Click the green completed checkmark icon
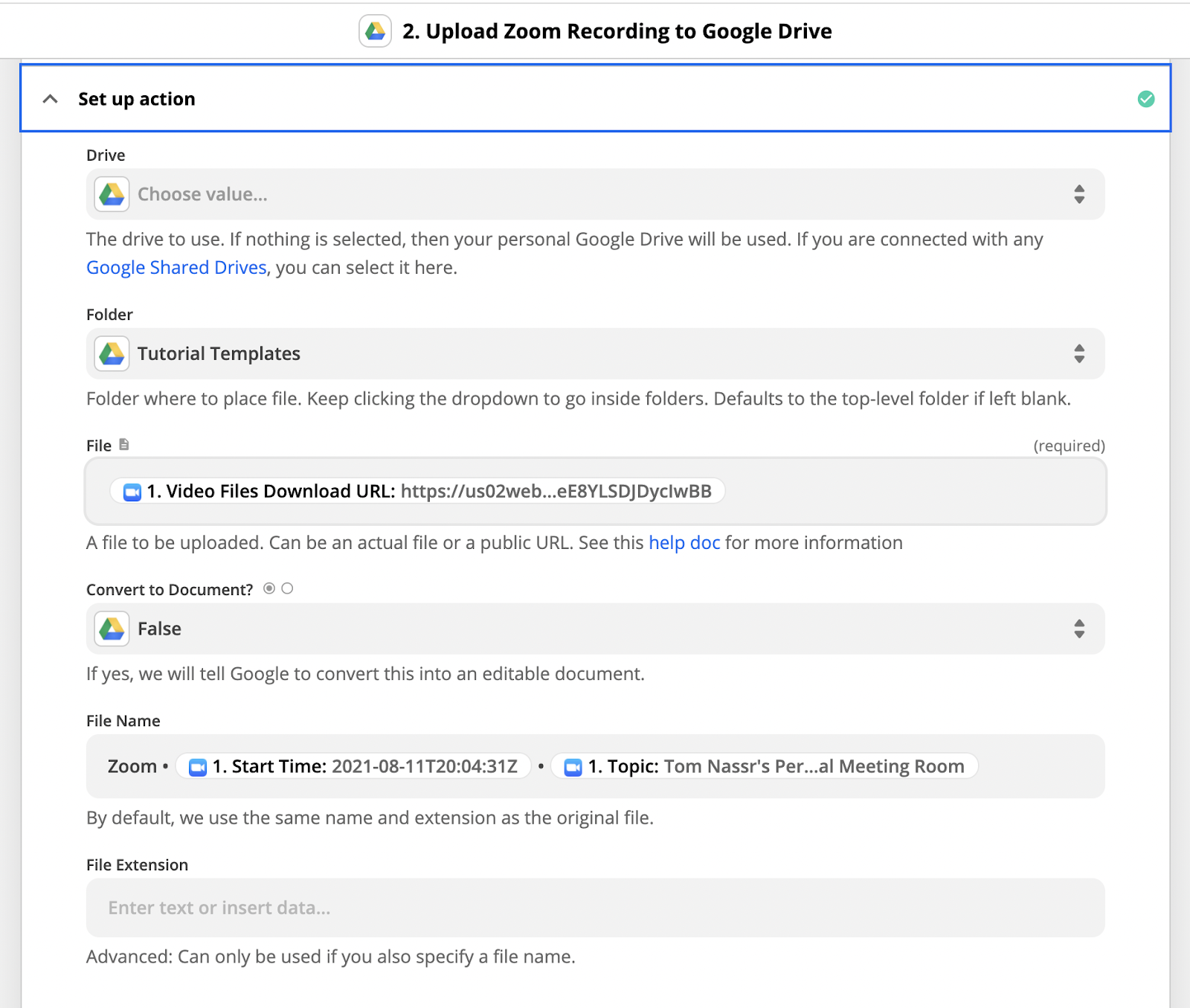Screen dimensions: 1190x1008 1146,99
